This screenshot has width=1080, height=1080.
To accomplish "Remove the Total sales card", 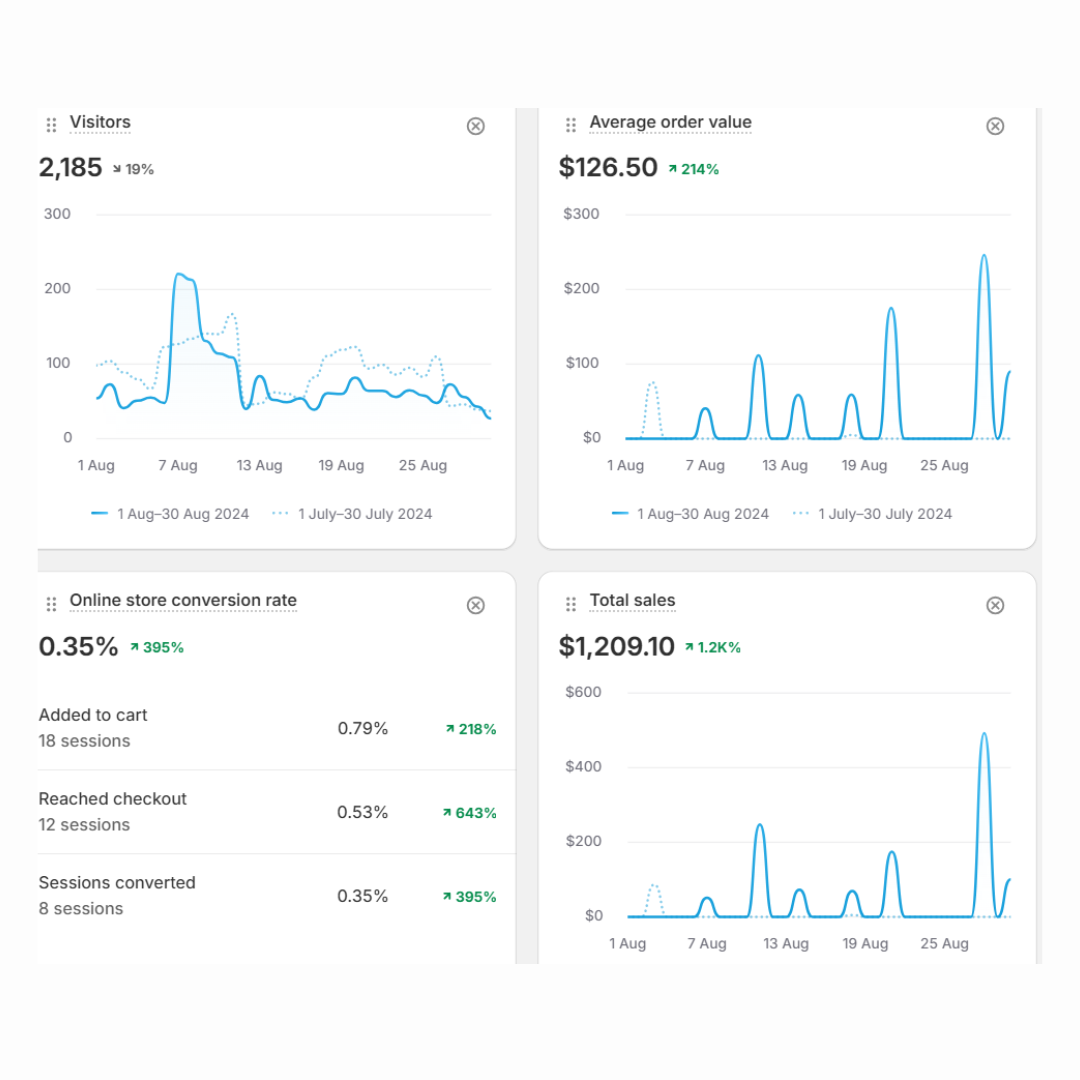I will 995,605.
